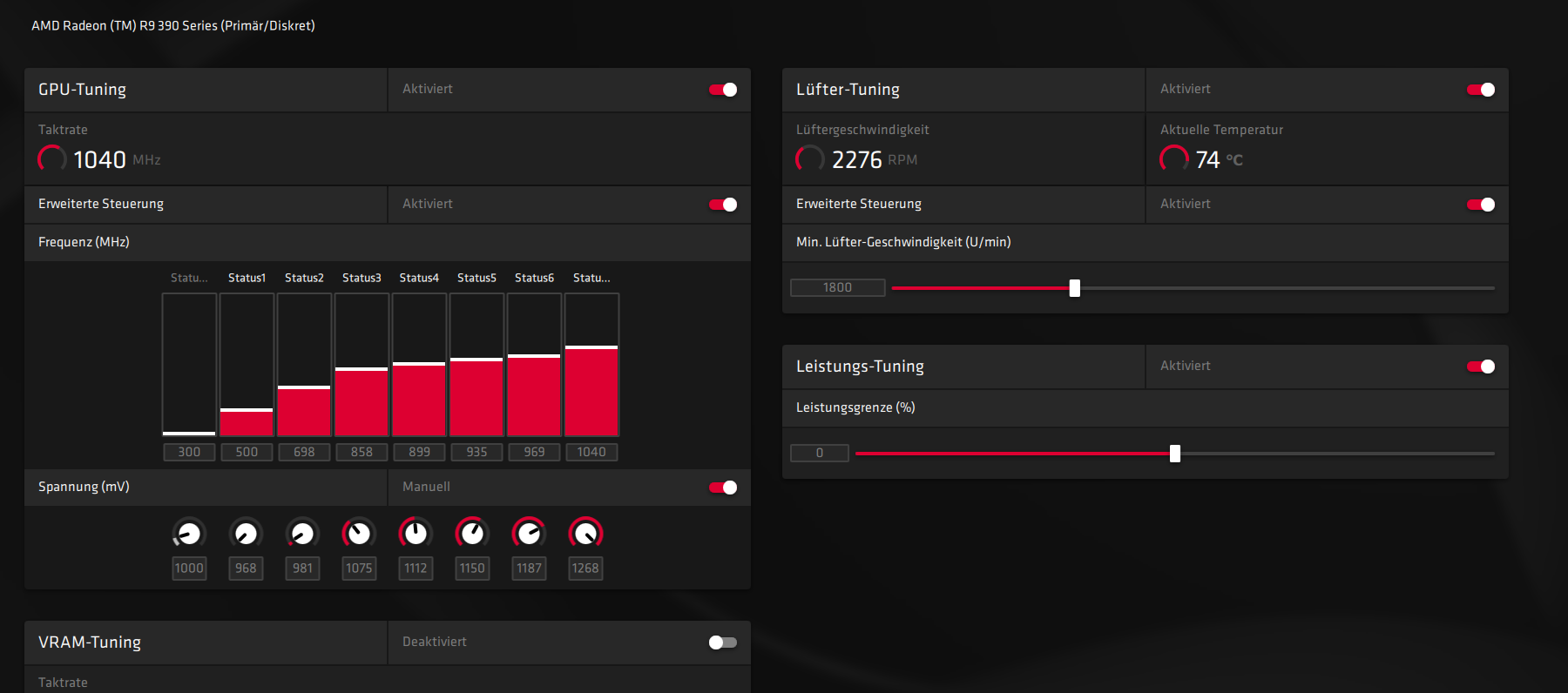Screen dimensions: 1568x693
Task: Click the voltage knob above 1112
Action: [416, 534]
